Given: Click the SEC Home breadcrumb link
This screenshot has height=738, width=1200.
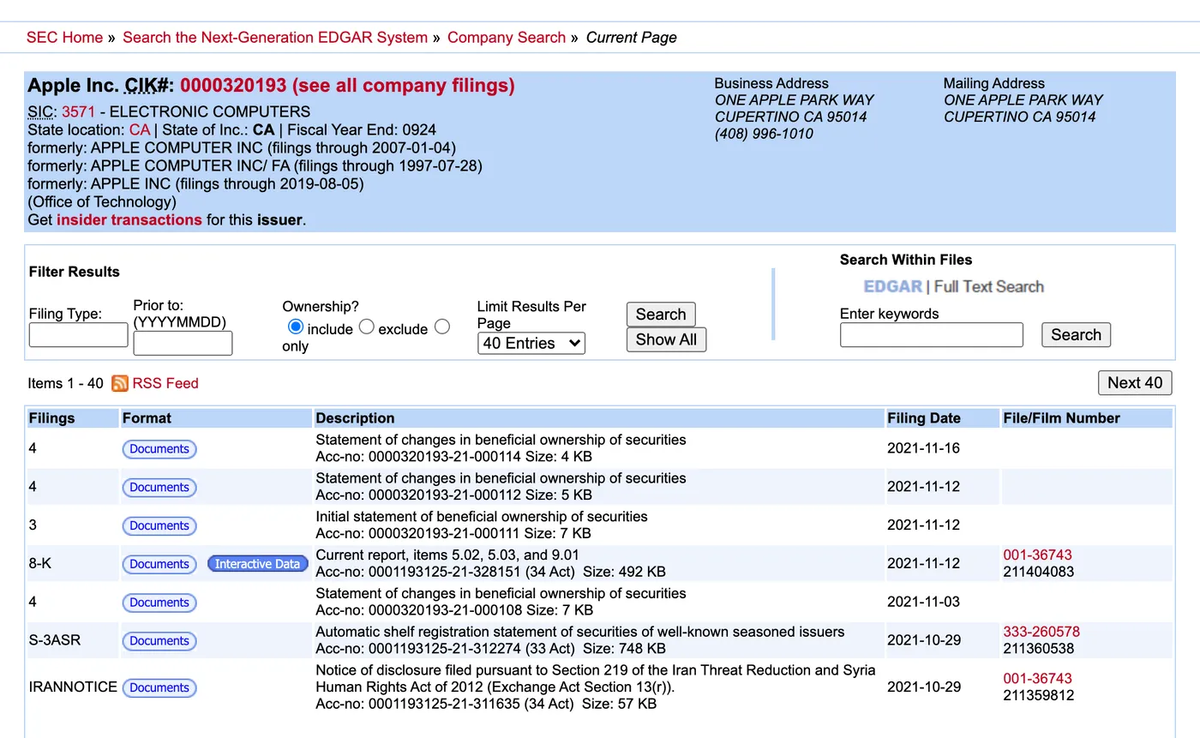Looking at the screenshot, I should (64, 37).
